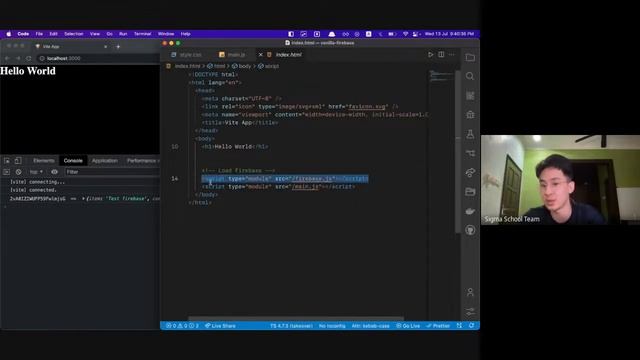Reload the browser page
The height and width of the screenshot is (360, 640).
pos(29,58)
